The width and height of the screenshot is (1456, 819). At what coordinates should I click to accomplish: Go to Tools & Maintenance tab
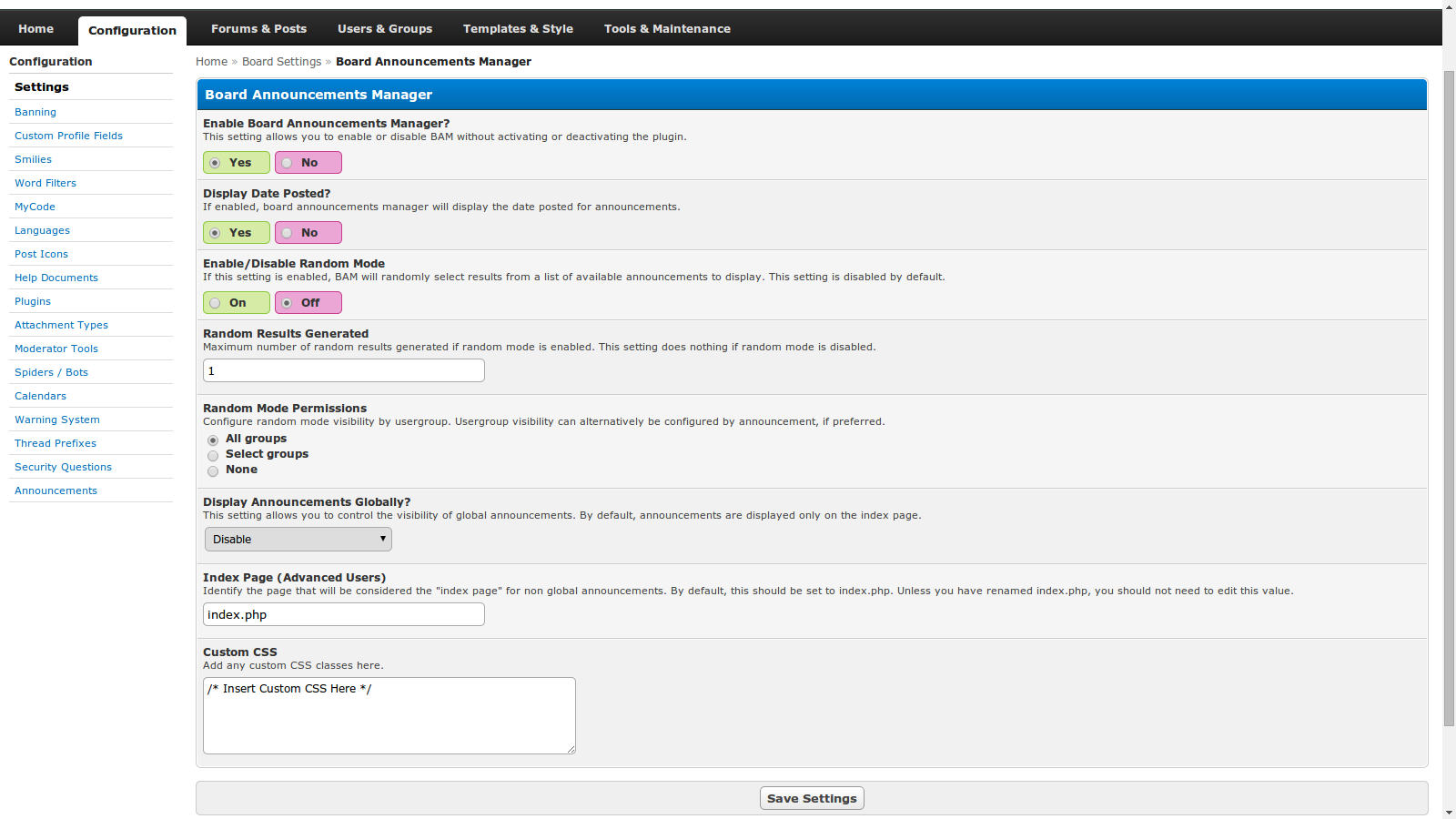pos(667,29)
